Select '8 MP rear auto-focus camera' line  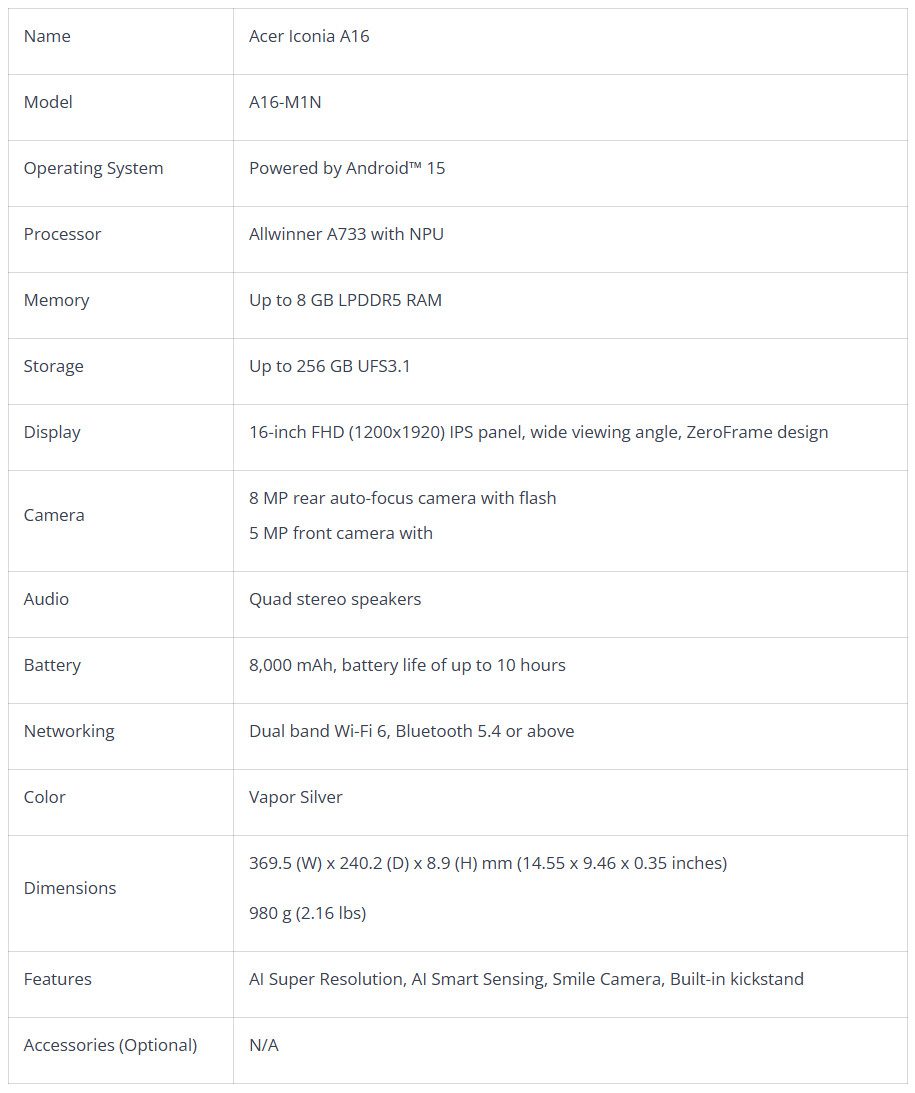coord(402,498)
